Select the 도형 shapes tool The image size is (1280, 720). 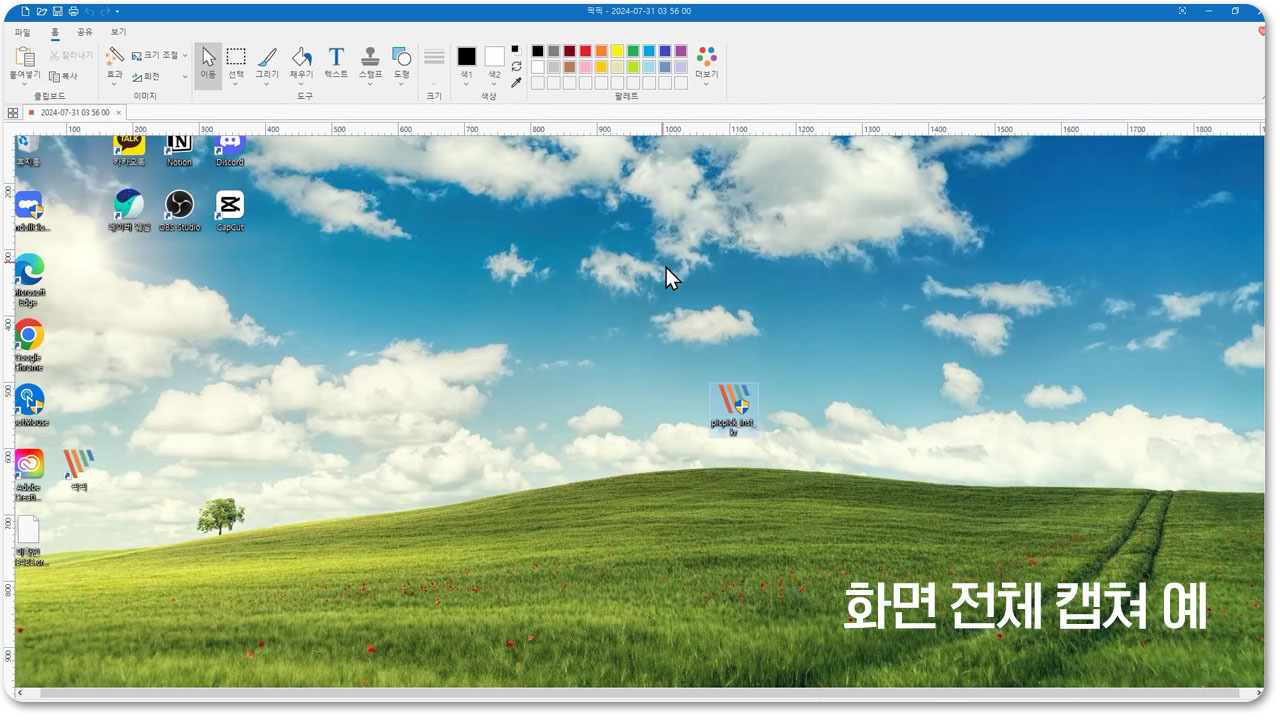pos(401,57)
